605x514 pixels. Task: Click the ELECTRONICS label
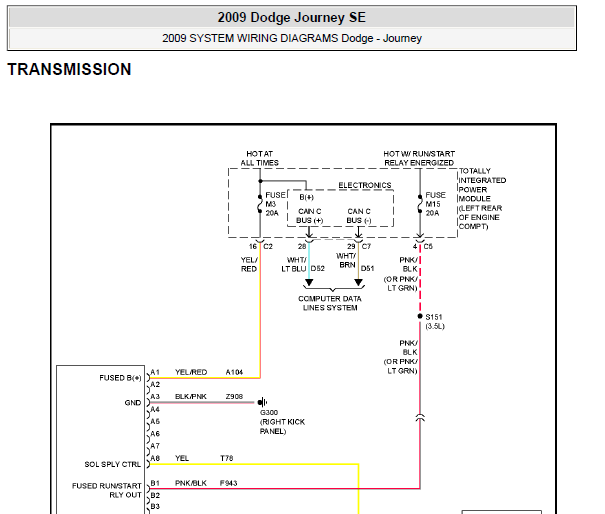pos(365,185)
